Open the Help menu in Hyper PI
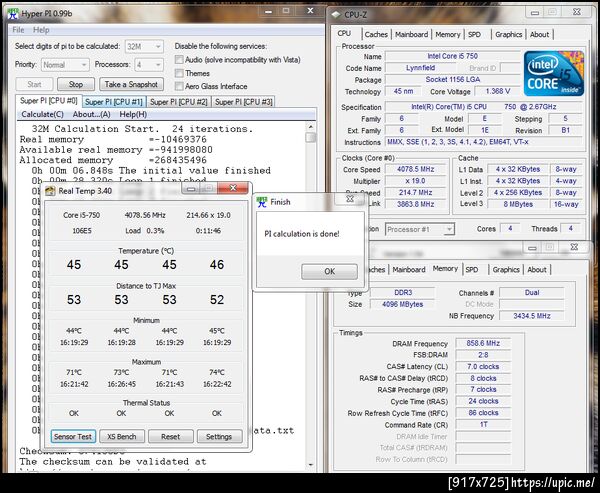 [x=41, y=30]
